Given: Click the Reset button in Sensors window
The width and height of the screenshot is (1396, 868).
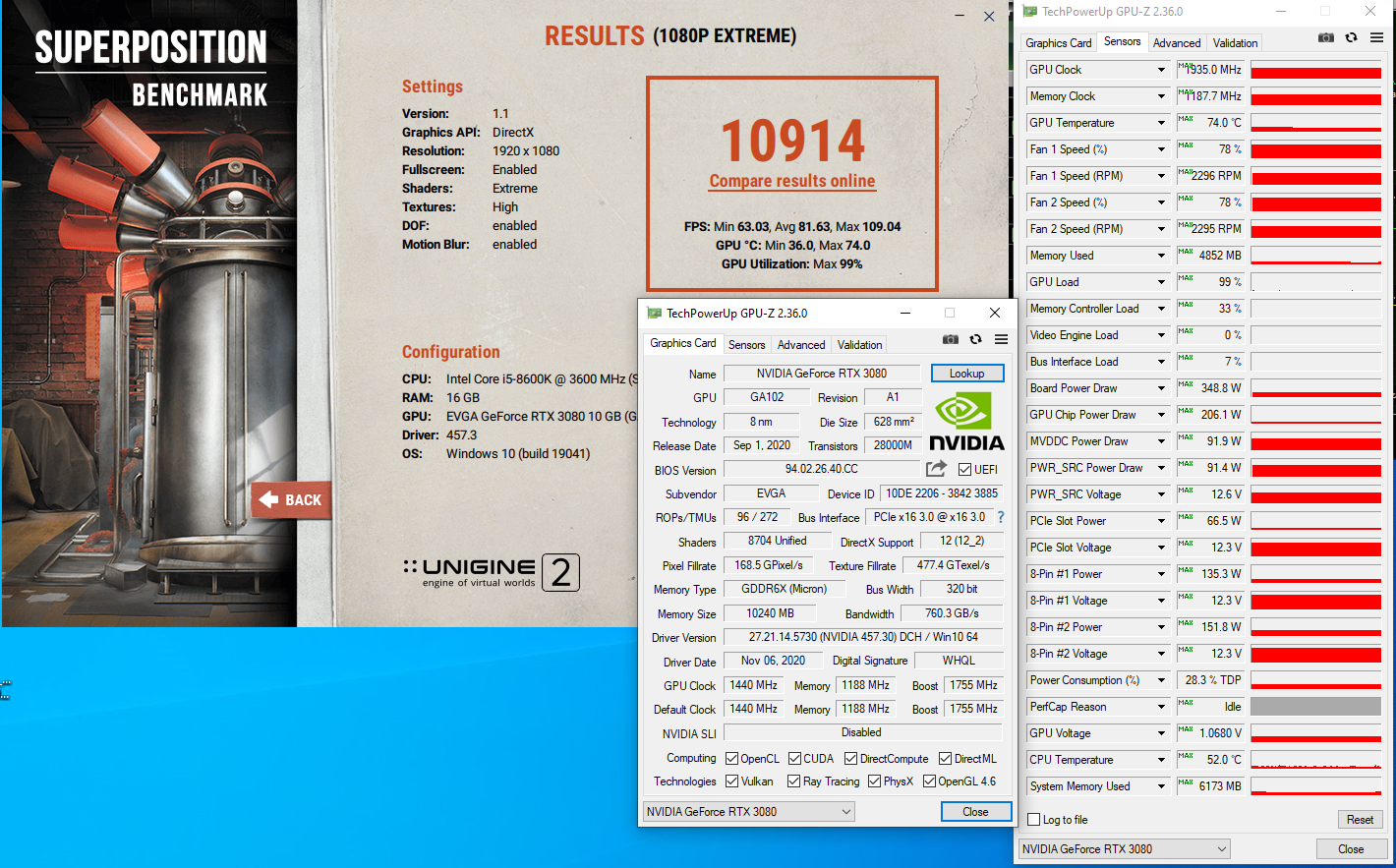Looking at the screenshot, I should [x=1360, y=820].
